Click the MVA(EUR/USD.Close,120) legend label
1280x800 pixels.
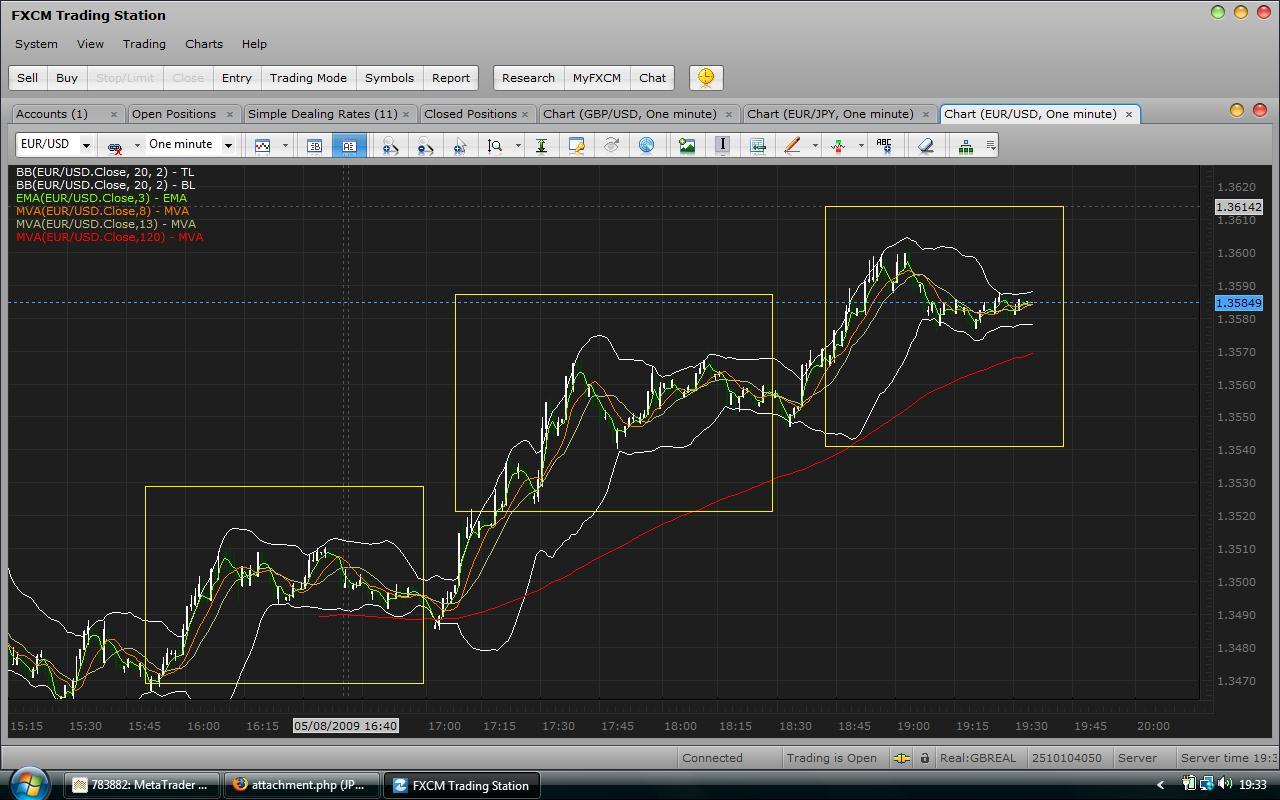[x=109, y=237]
